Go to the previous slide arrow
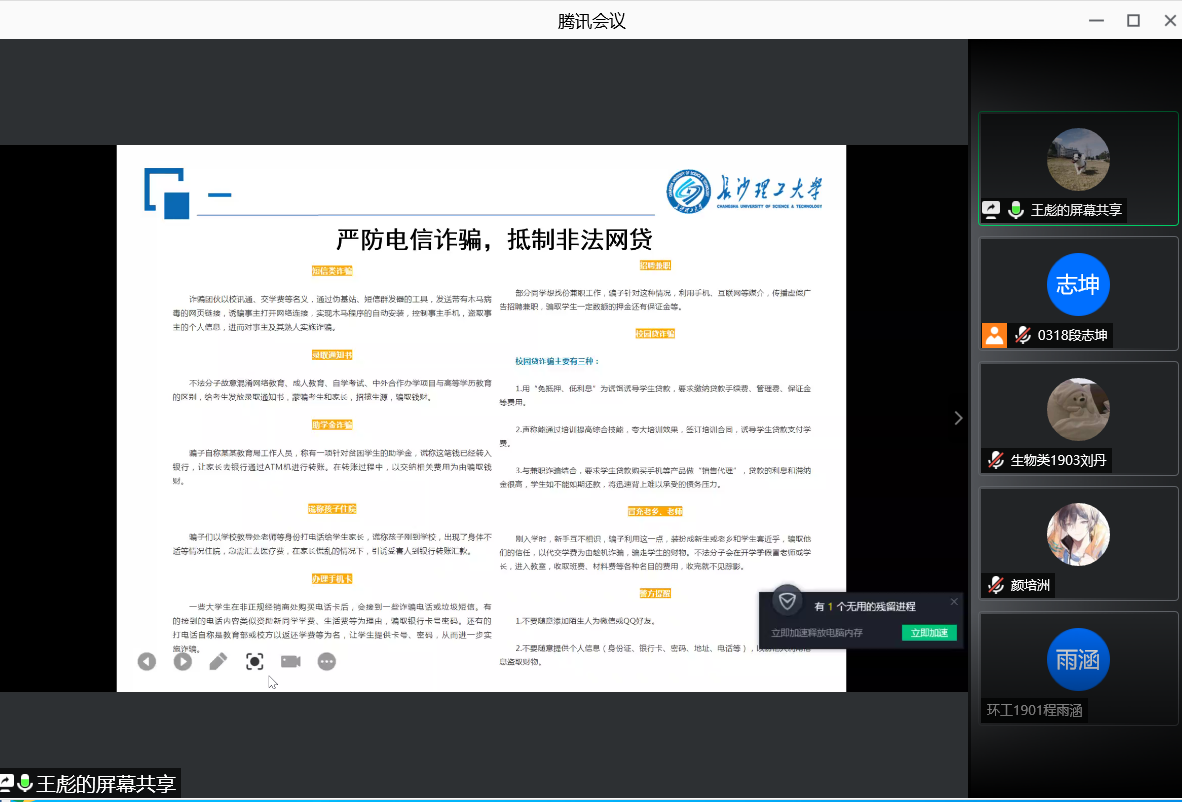This screenshot has height=802, width=1182. (x=147, y=661)
